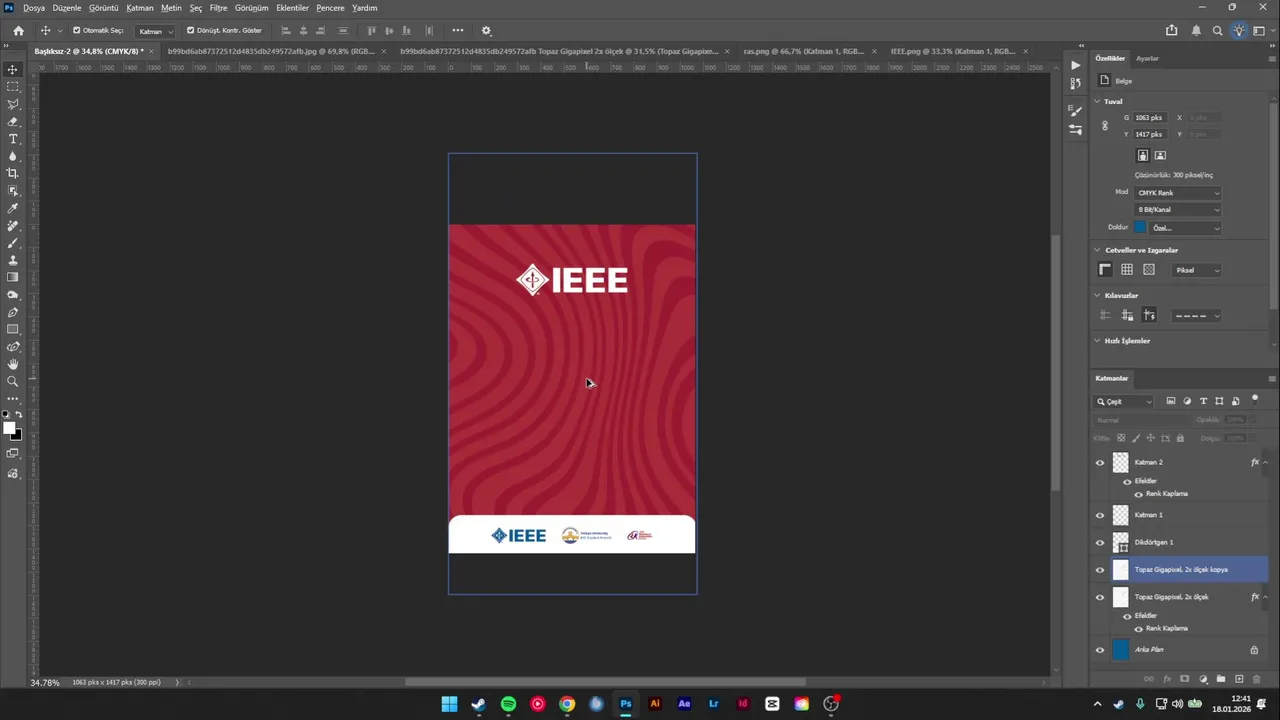Select the Brush tool
The height and width of the screenshot is (720, 1280).
pos(13,243)
